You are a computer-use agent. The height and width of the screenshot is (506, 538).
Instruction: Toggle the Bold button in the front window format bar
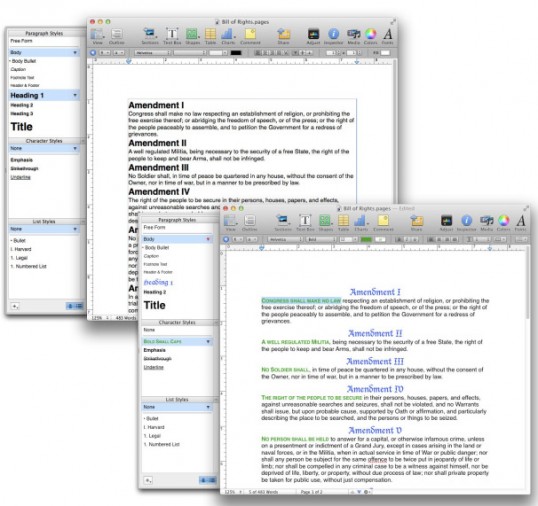(x=399, y=239)
